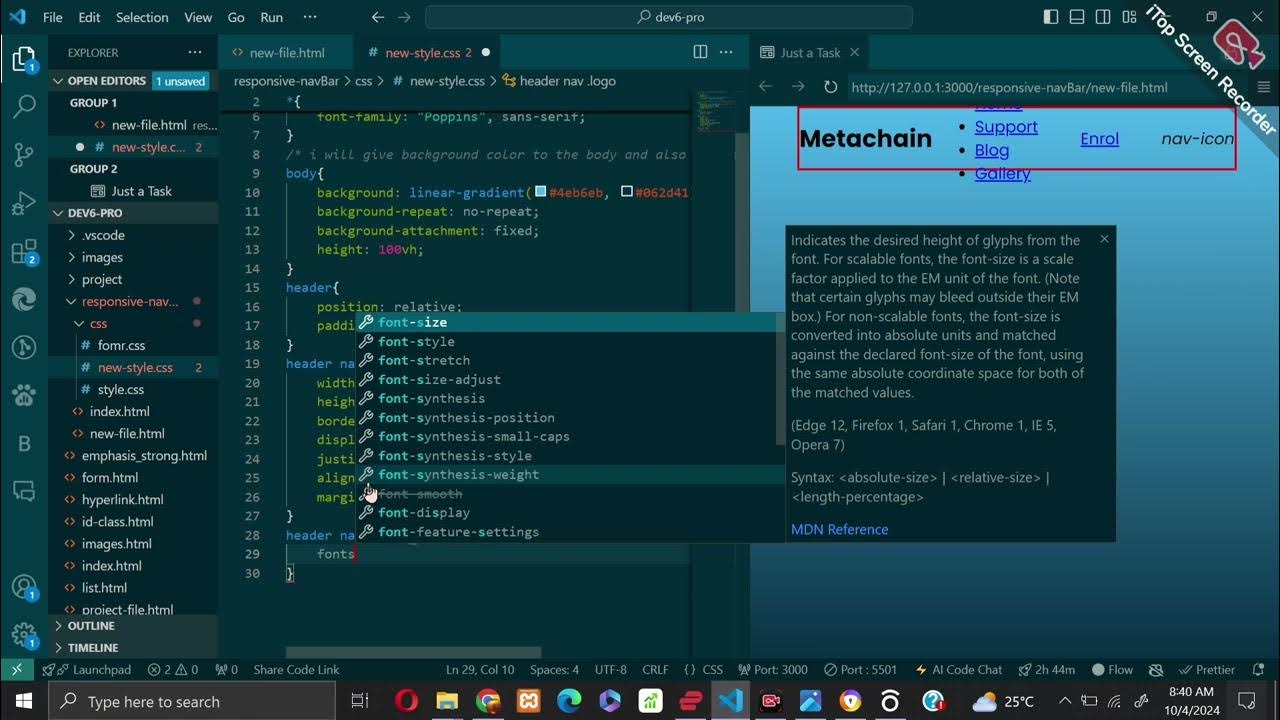Reload the Just a Task preview page

click(830, 87)
